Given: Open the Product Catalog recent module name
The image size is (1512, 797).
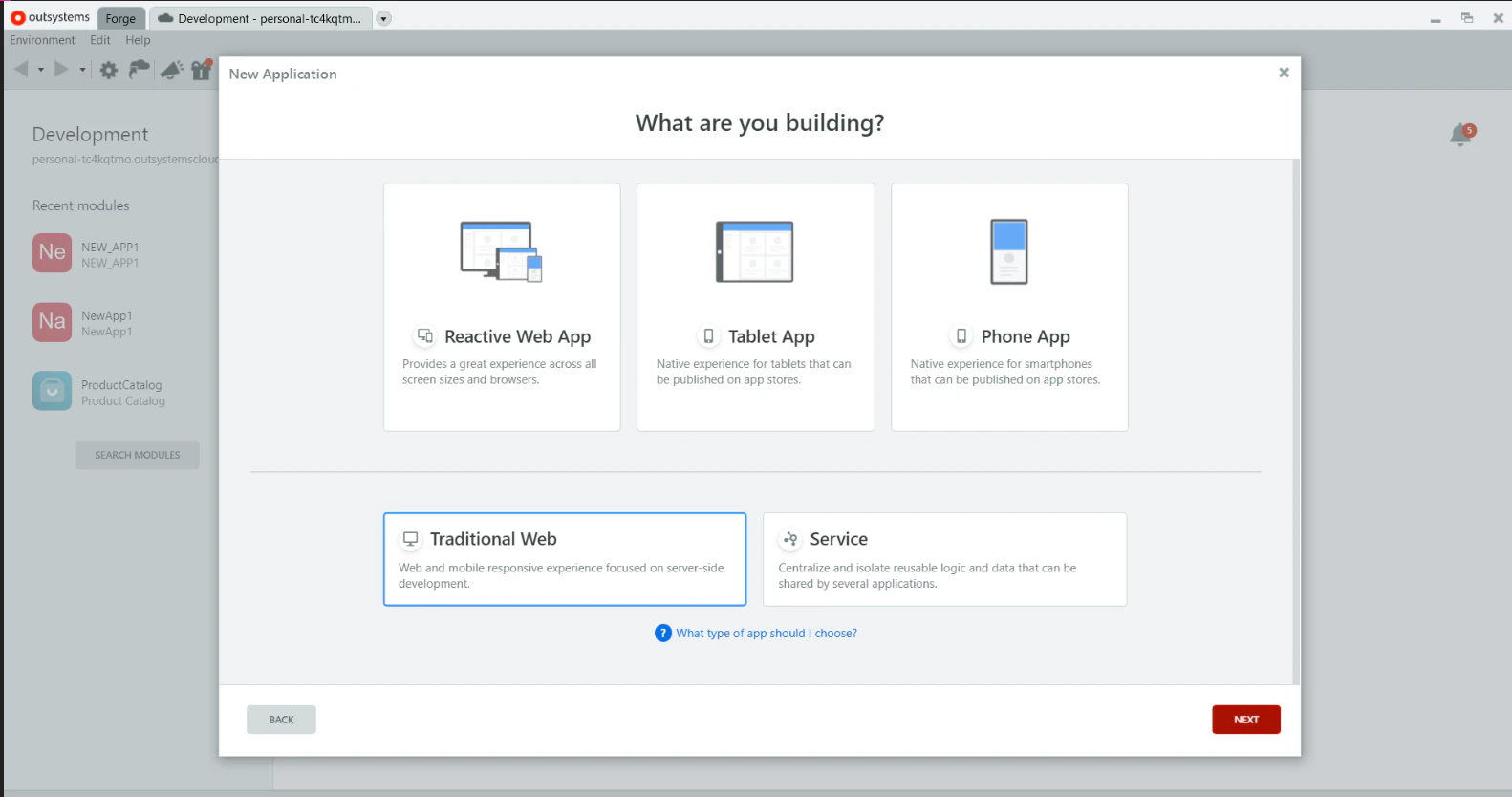Looking at the screenshot, I should pos(123,401).
